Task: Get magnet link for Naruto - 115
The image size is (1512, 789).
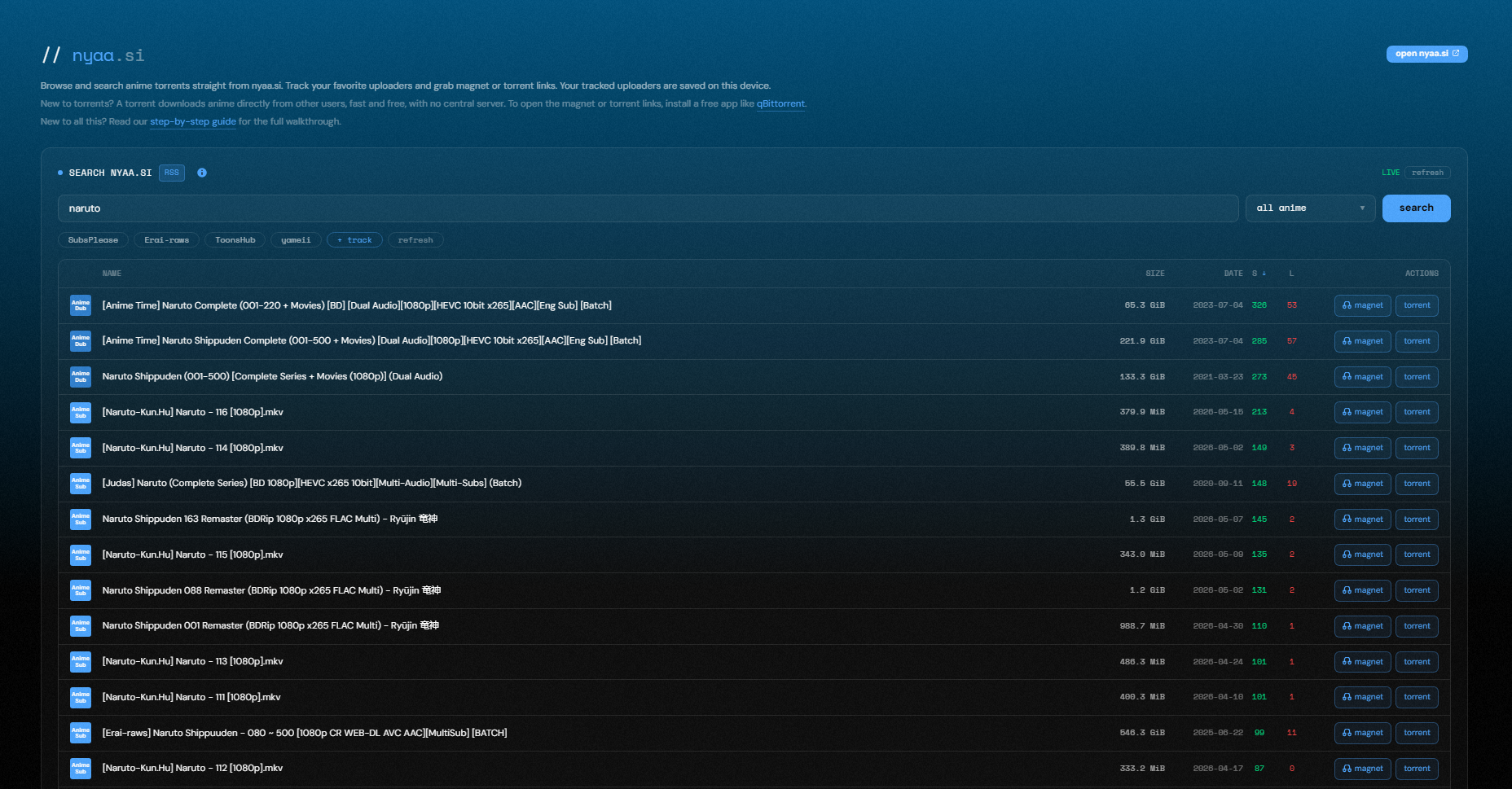Action: coord(1362,554)
